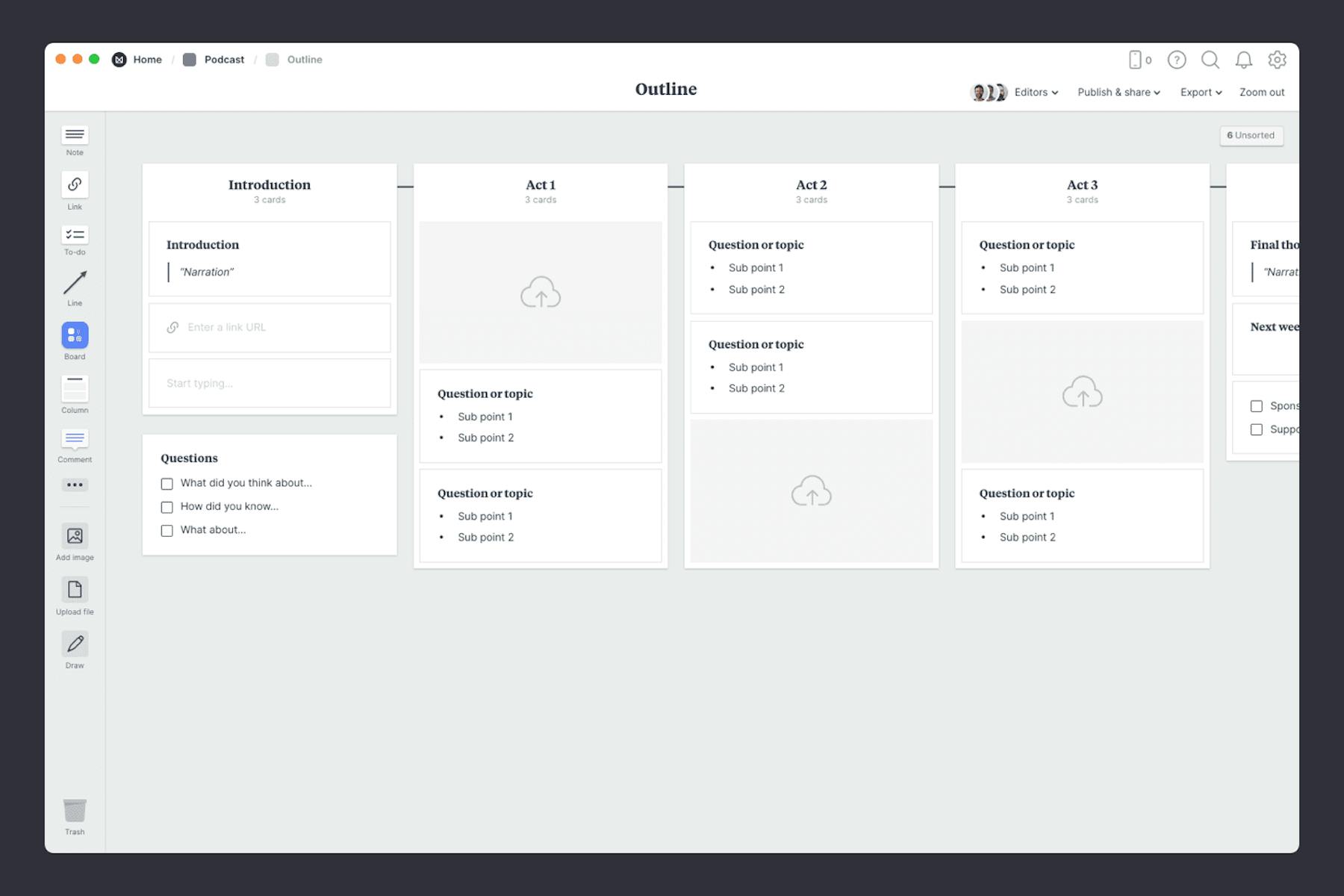Navigate to Home breadcrumb

pyautogui.click(x=147, y=59)
